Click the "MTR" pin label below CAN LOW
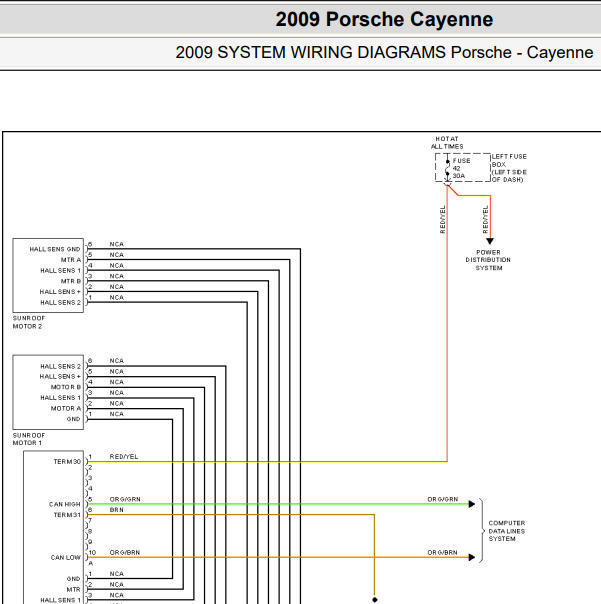The width and height of the screenshot is (601, 604). pos(73,589)
